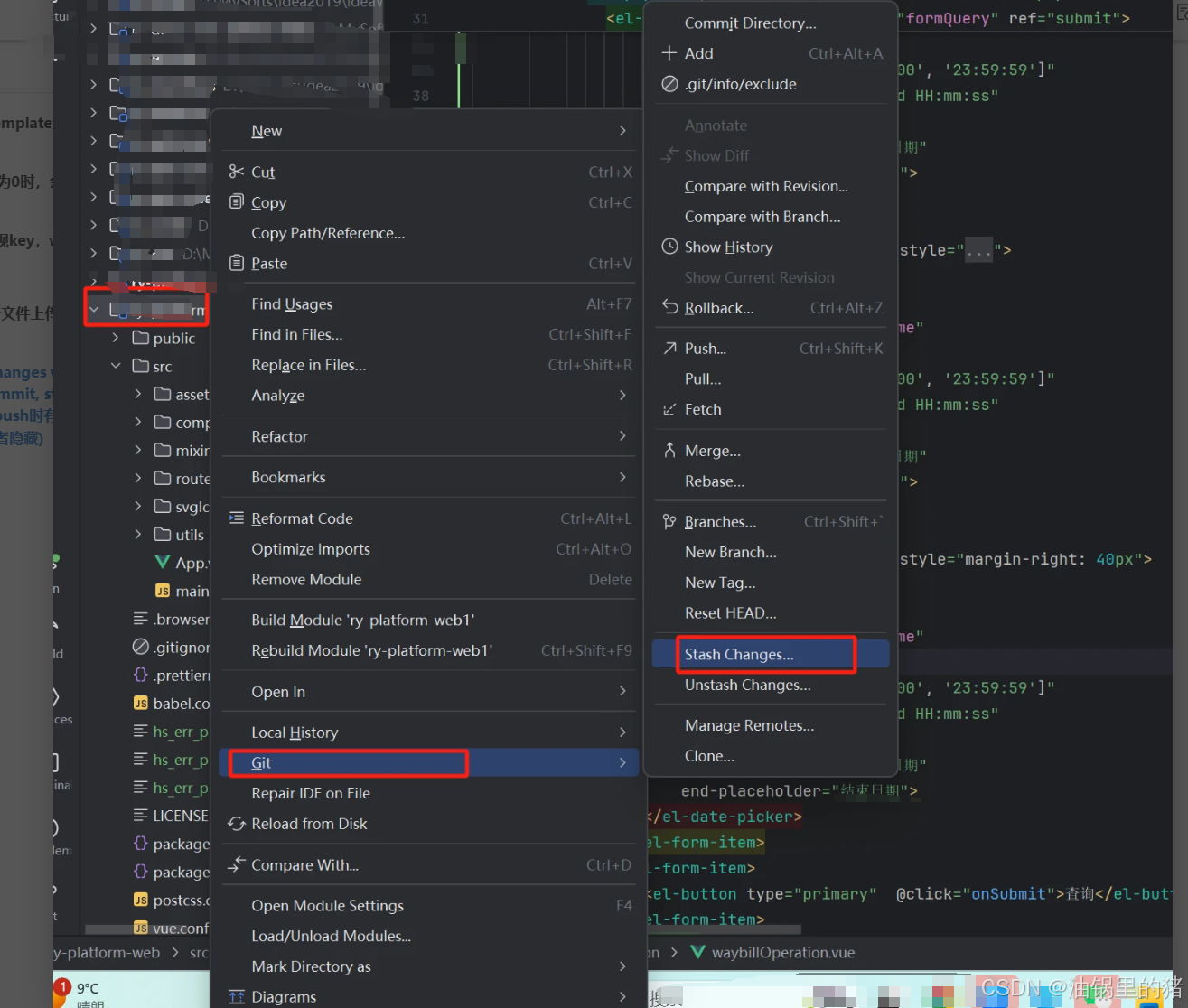Click the Compare With diff icon
Image resolution: width=1188 pixels, height=1008 pixels.
coord(236,864)
